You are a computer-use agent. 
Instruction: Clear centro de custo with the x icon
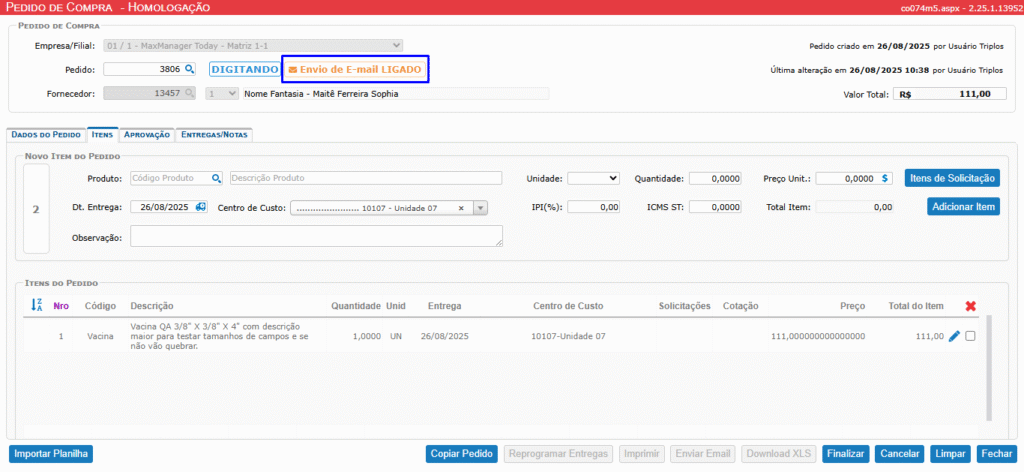pos(460,208)
